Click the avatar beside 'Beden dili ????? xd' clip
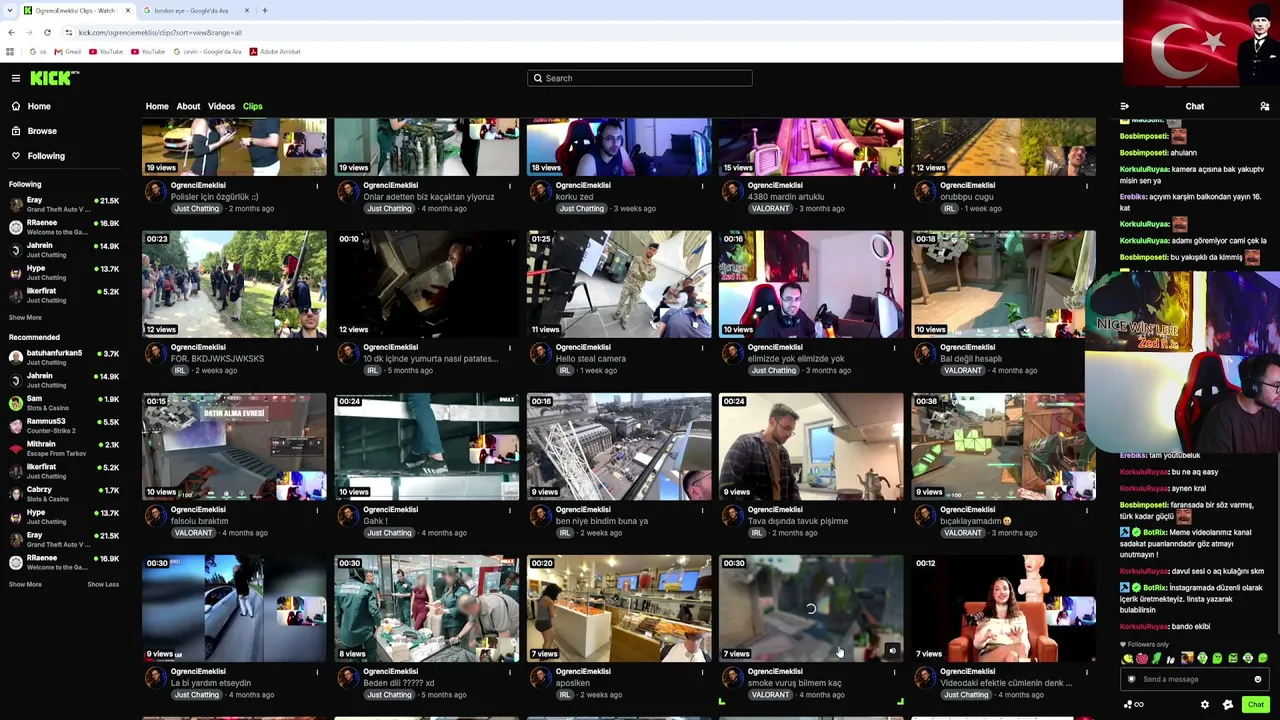The height and width of the screenshot is (720, 1280). coord(347,678)
